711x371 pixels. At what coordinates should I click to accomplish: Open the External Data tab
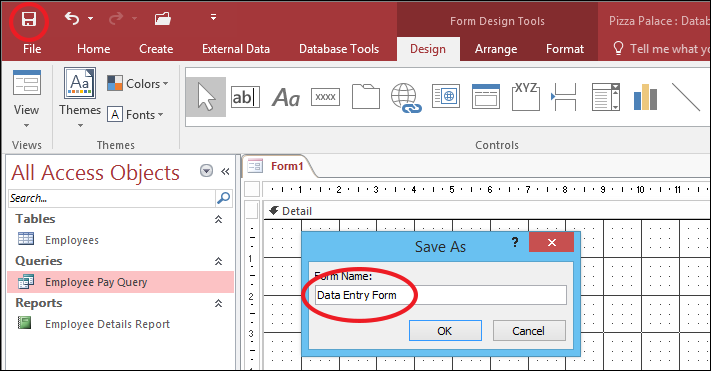click(236, 49)
